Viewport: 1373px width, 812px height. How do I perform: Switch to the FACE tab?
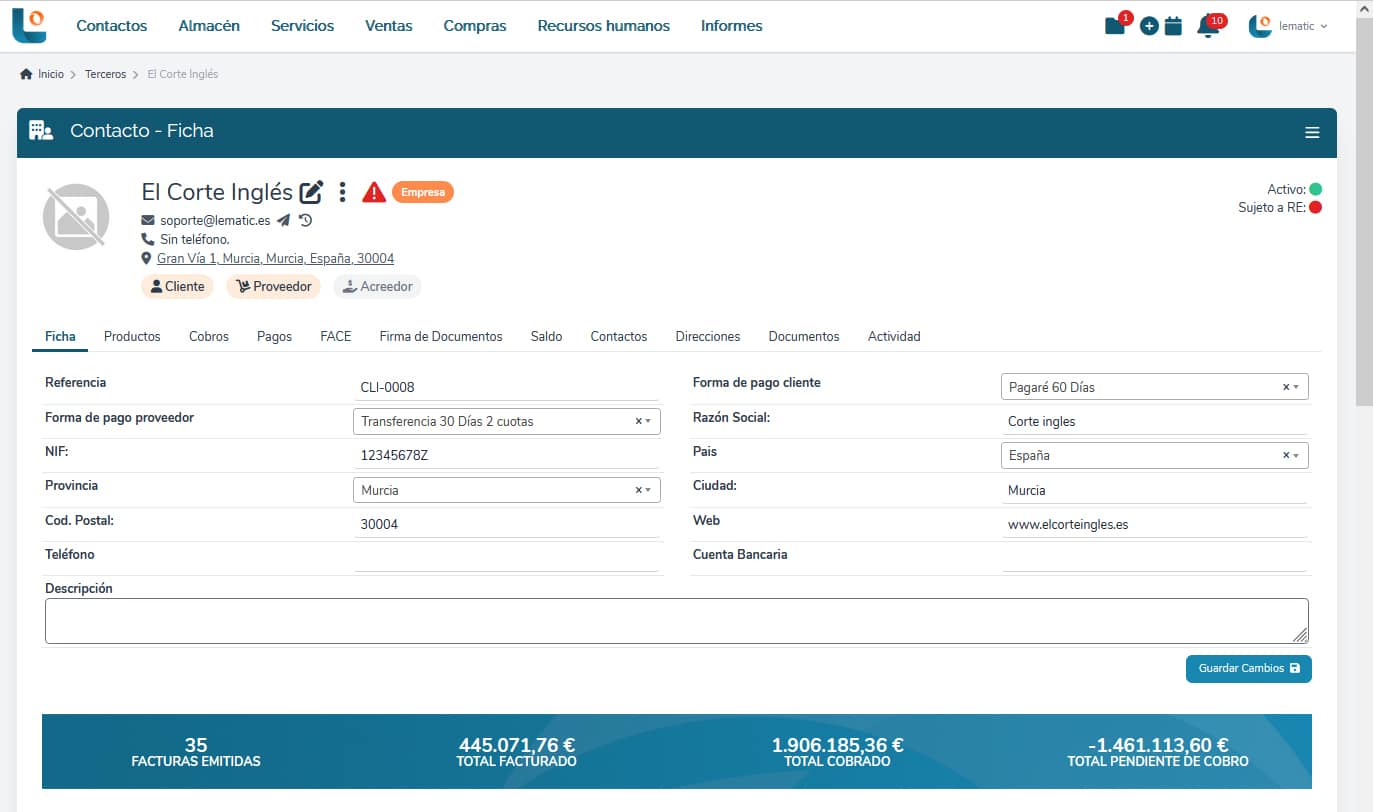pyautogui.click(x=336, y=336)
